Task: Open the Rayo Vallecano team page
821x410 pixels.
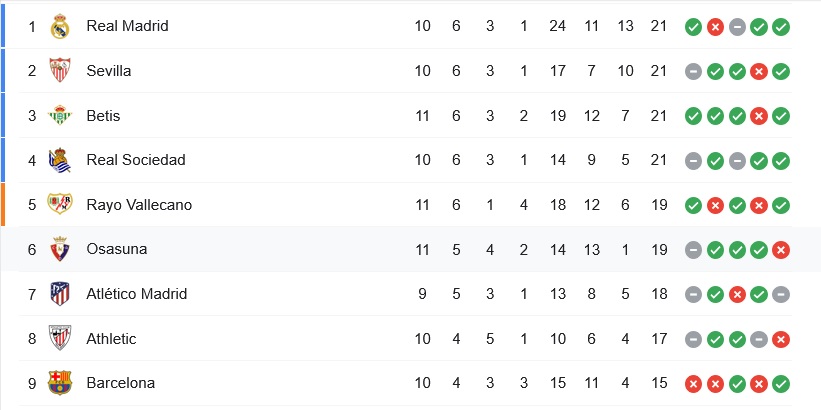Action: tap(139, 205)
